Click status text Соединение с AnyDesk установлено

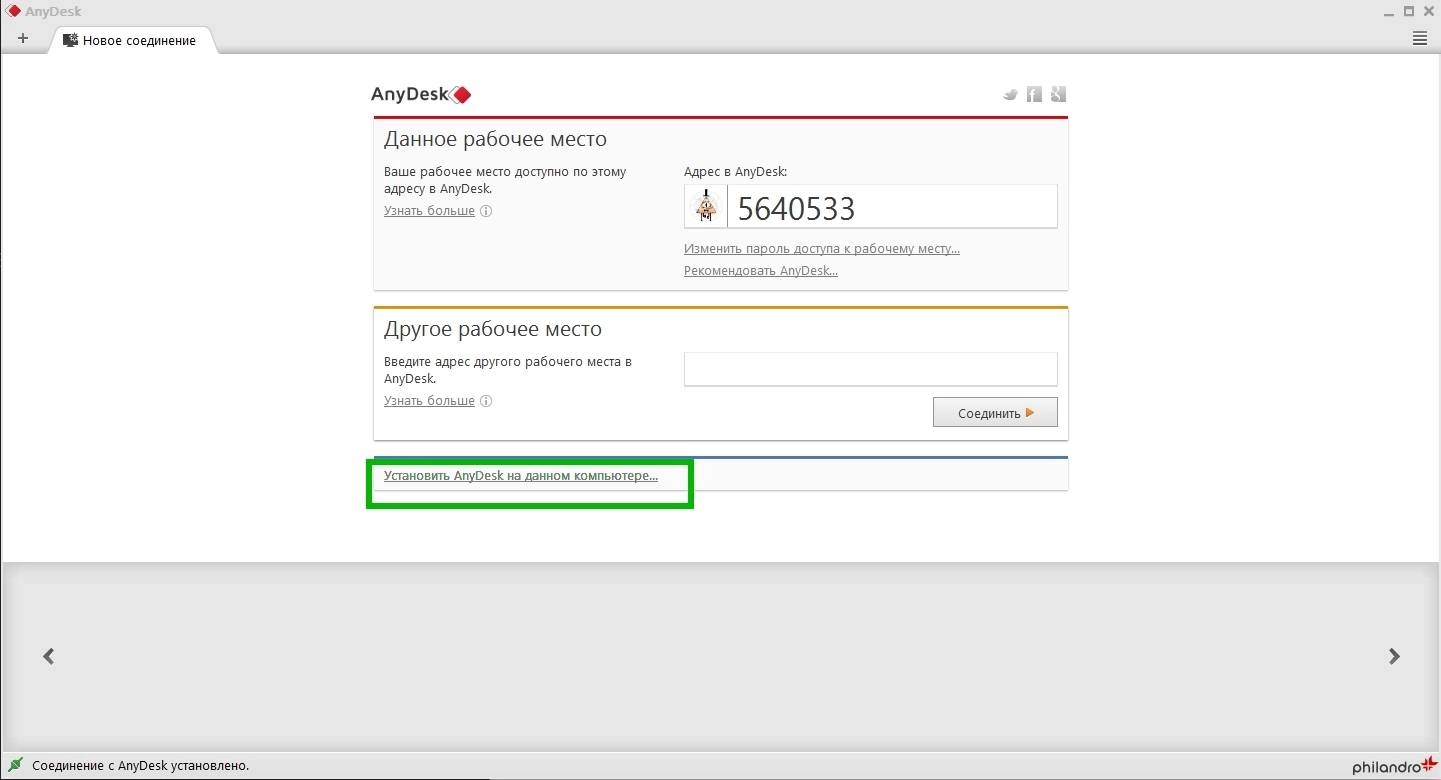(x=141, y=766)
